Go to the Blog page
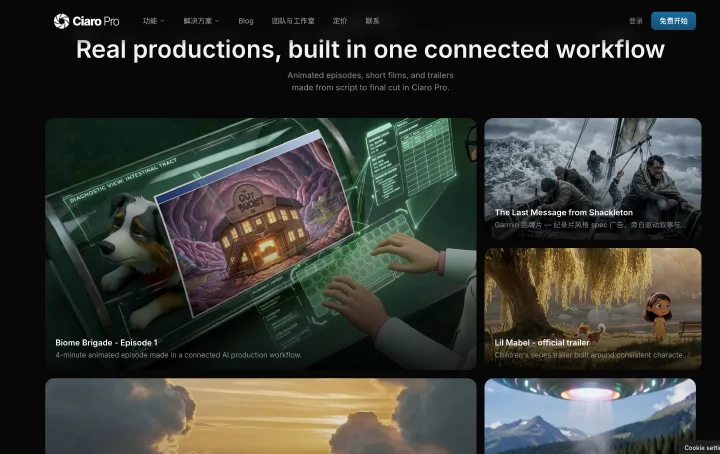The image size is (720, 454). tap(246, 21)
